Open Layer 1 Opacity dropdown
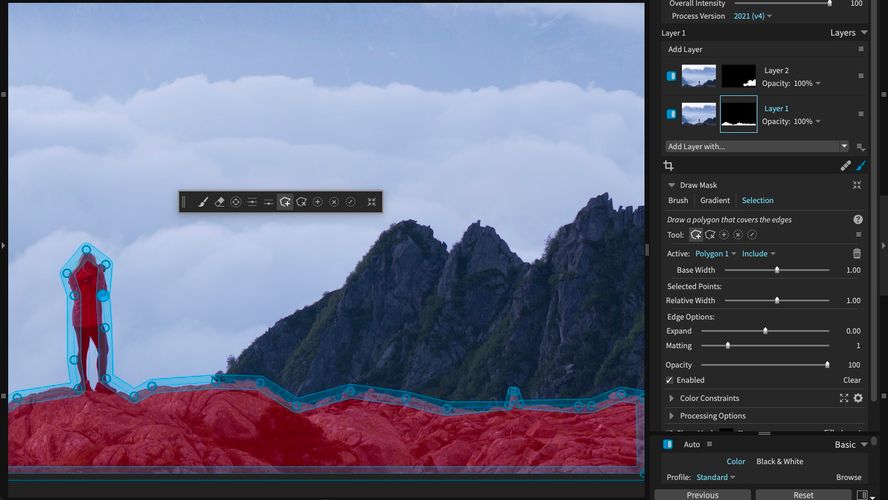Image resolution: width=888 pixels, height=500 pixels. [807, 121]
